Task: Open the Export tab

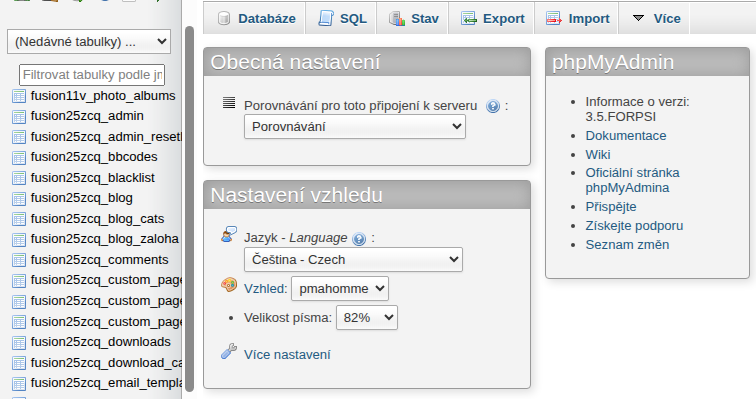Action: pos(492,18)
